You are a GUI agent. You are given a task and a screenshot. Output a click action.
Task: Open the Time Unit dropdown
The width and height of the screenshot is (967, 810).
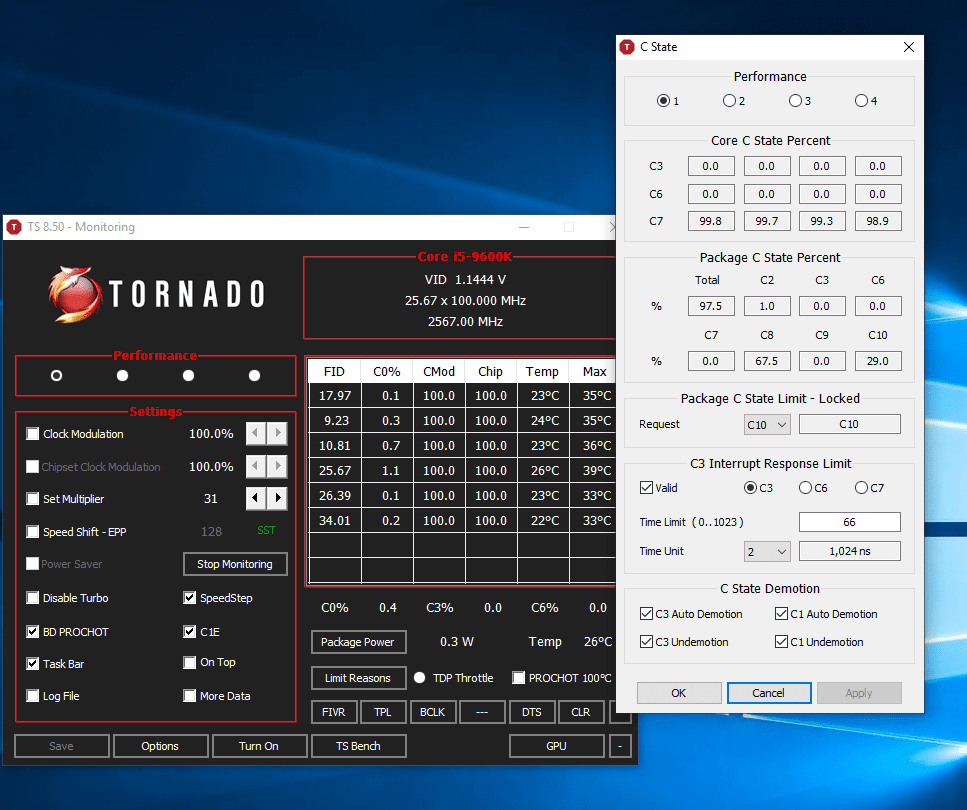767,551
